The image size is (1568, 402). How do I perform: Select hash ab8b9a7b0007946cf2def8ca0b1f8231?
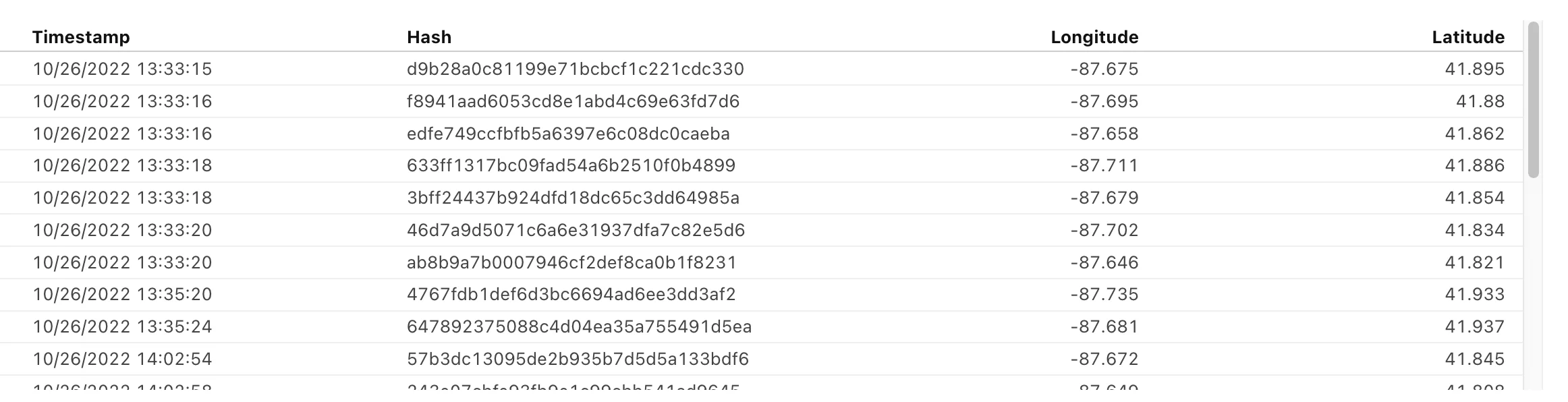tap(571, 262)
